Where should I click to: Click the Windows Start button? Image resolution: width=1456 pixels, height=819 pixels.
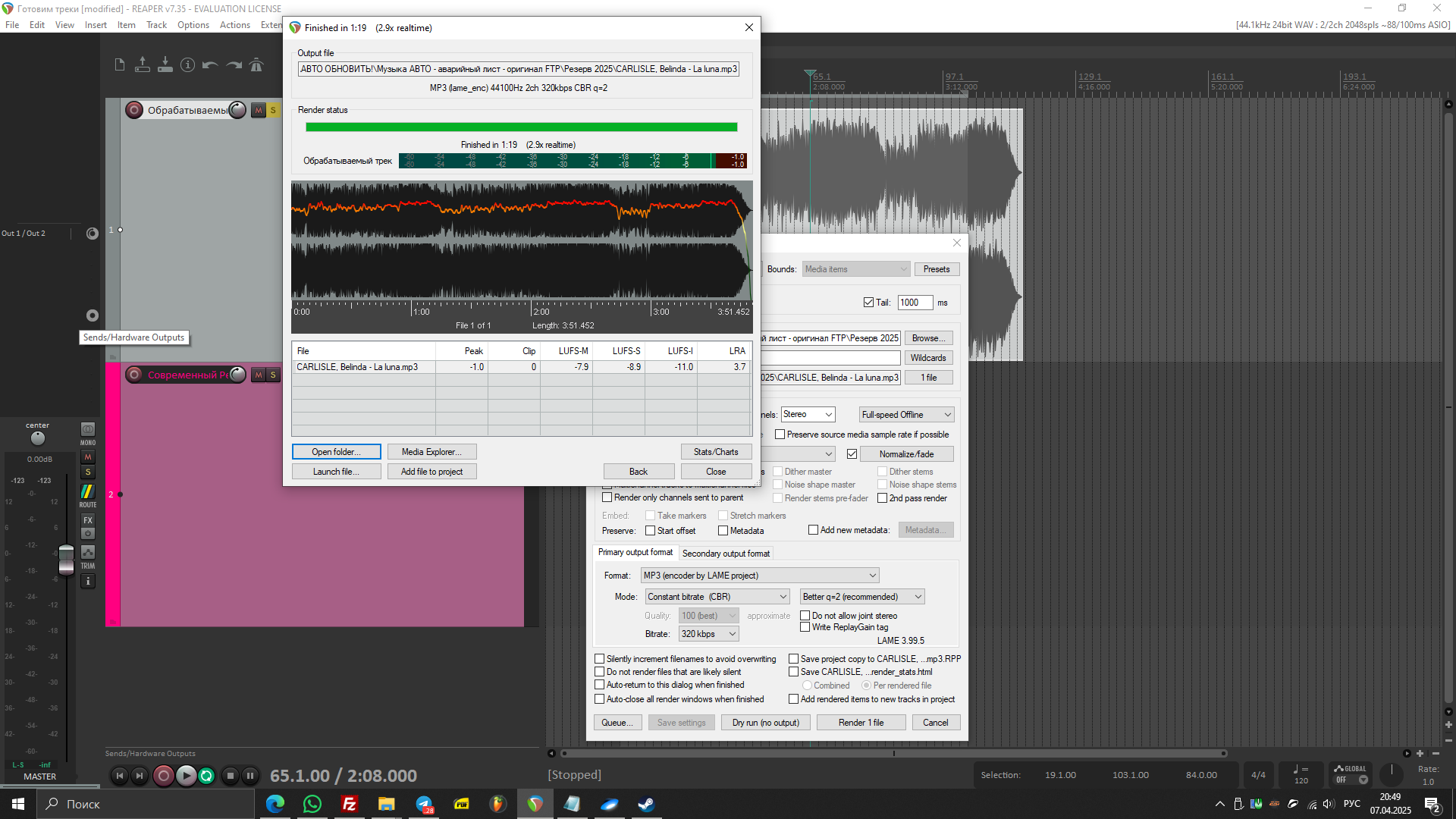pyautogui.click(x=18, y=804)
